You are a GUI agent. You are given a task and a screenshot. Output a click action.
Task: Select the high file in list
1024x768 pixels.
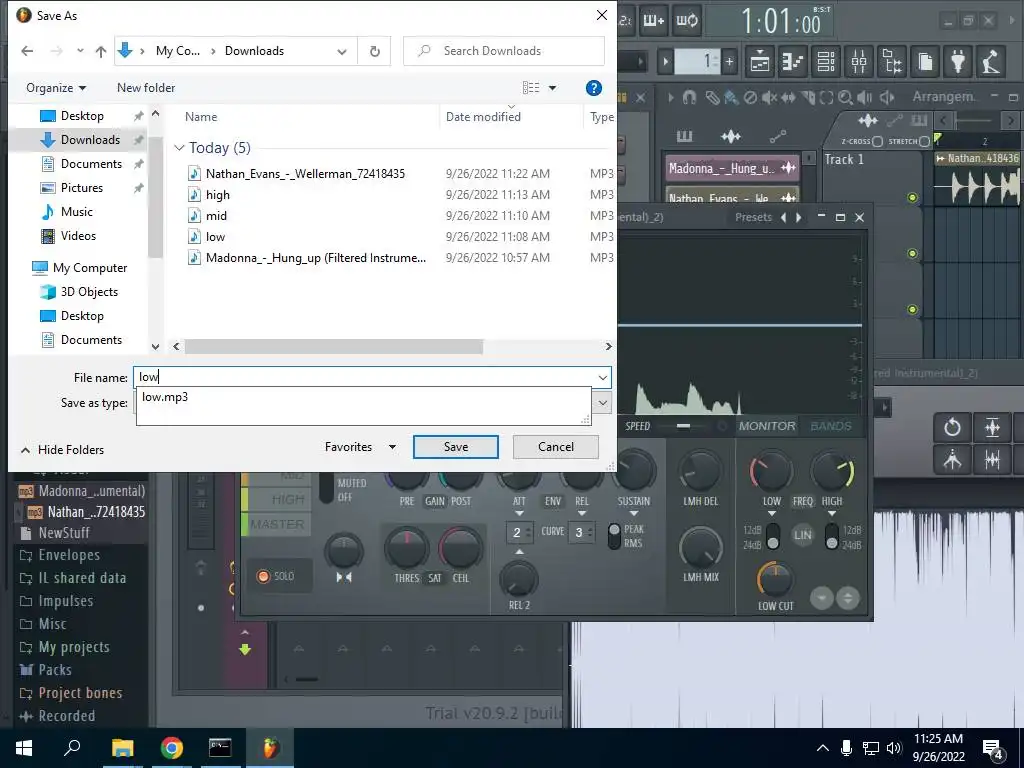click(x=217, y=195)
